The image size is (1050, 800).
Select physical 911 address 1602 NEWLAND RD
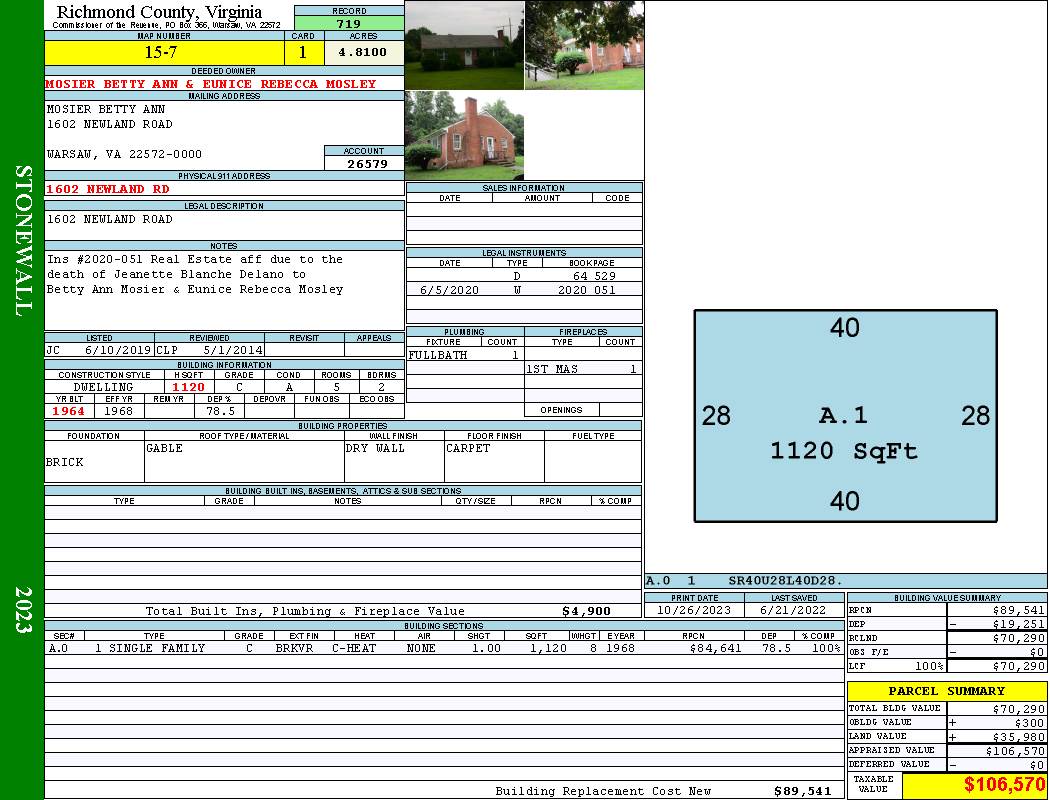pyautogui.click(x=108, y=189)
